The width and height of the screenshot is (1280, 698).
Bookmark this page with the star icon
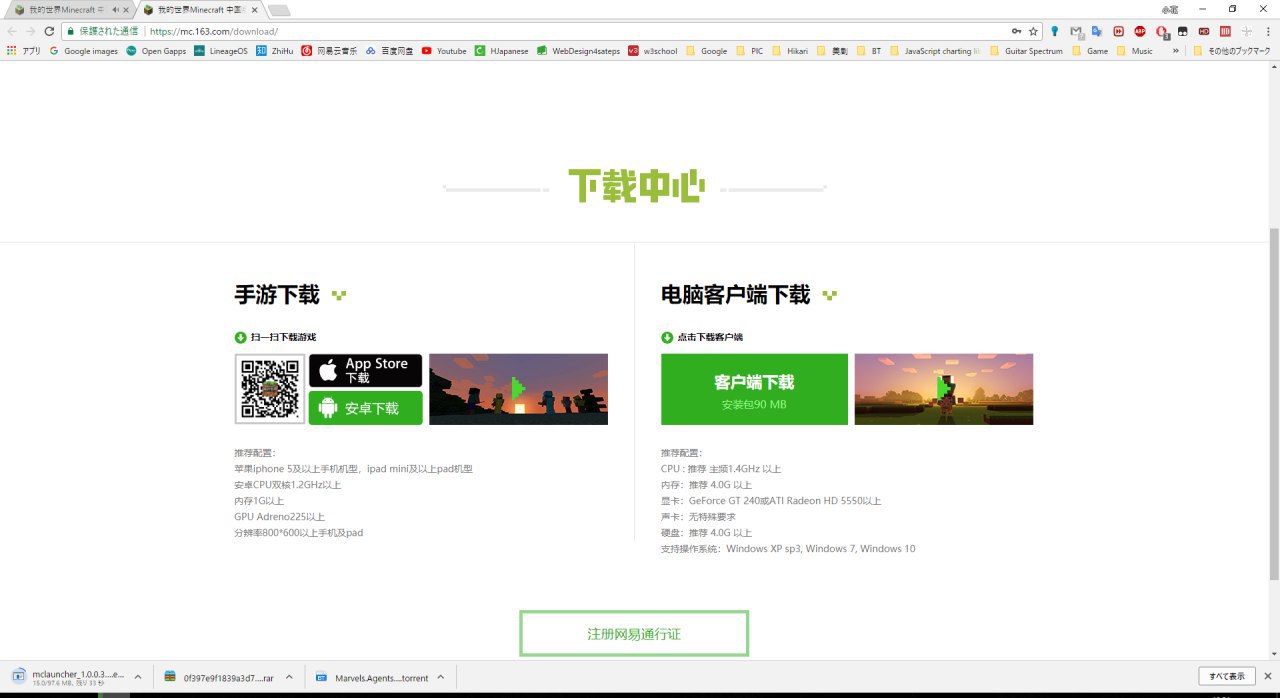(x=1033, y=31)
